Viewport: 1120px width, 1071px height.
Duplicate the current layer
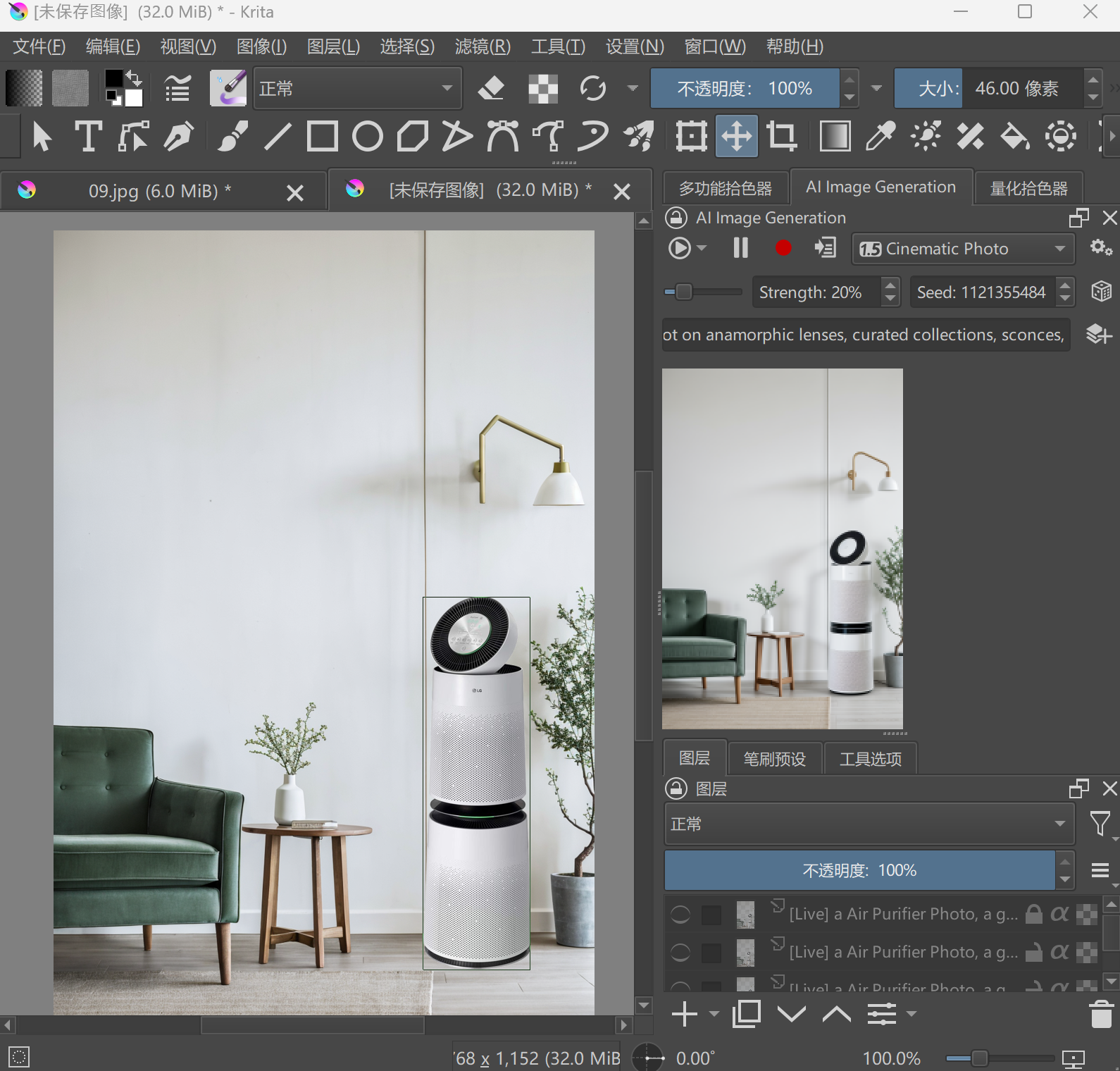coord(747,1014)
